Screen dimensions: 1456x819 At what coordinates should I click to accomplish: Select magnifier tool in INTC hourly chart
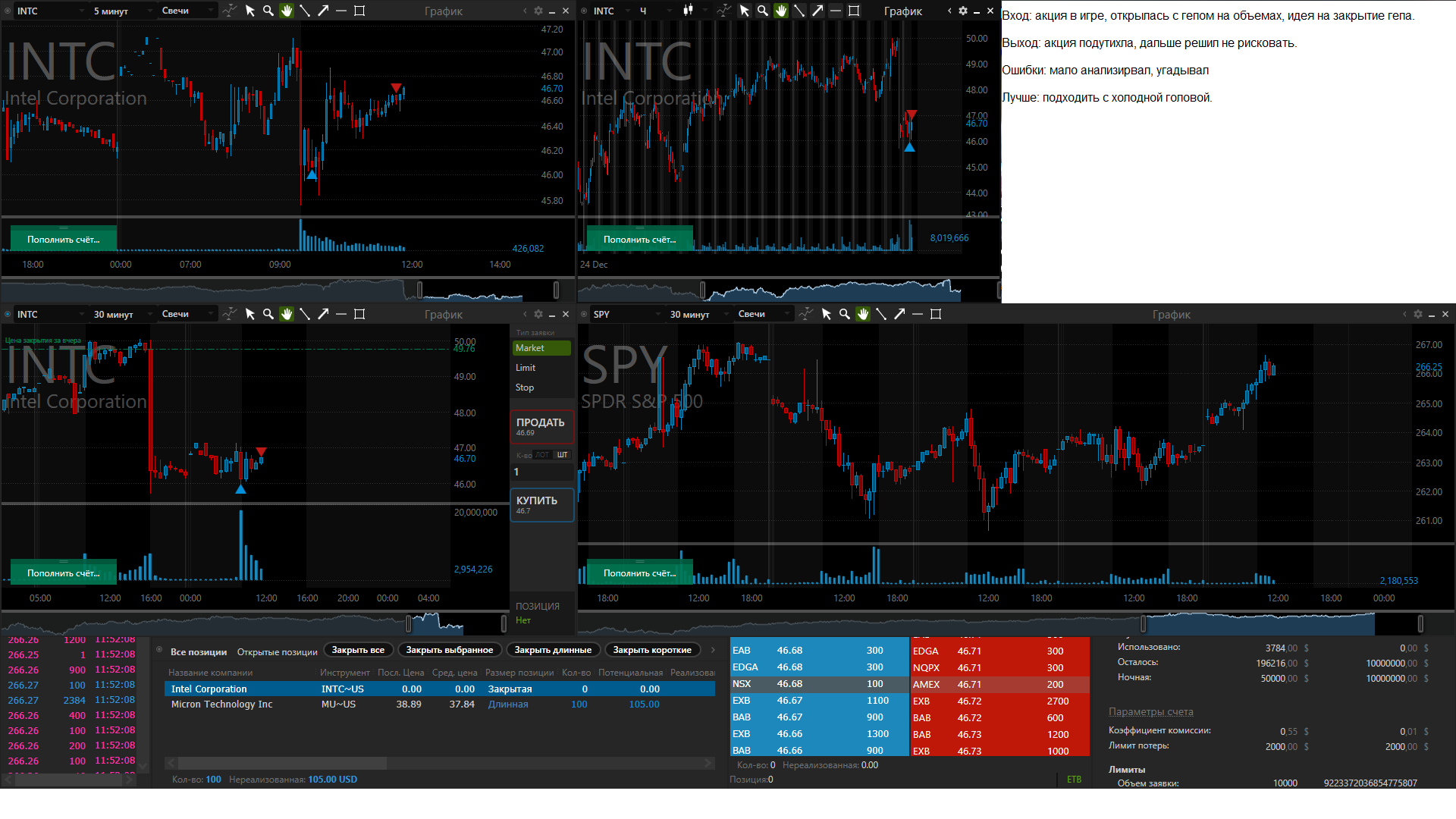coord(763,11)
